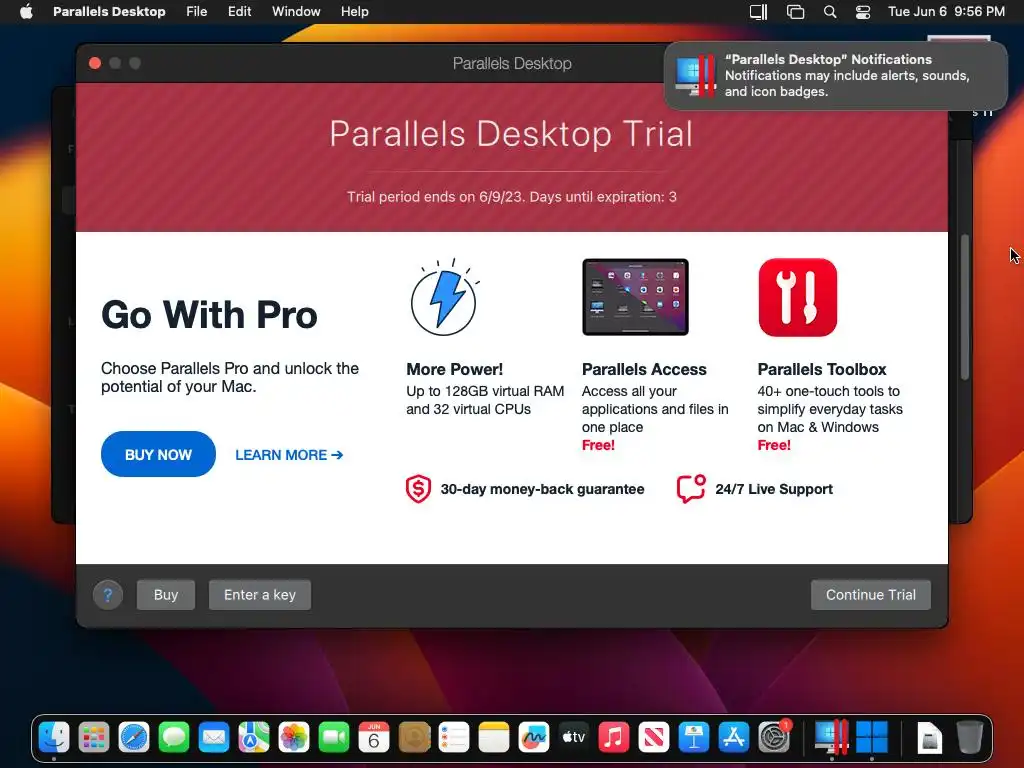Click the BUY NOW button
The width and height of the screenshot is (1024, 768).
coord(158,454)
